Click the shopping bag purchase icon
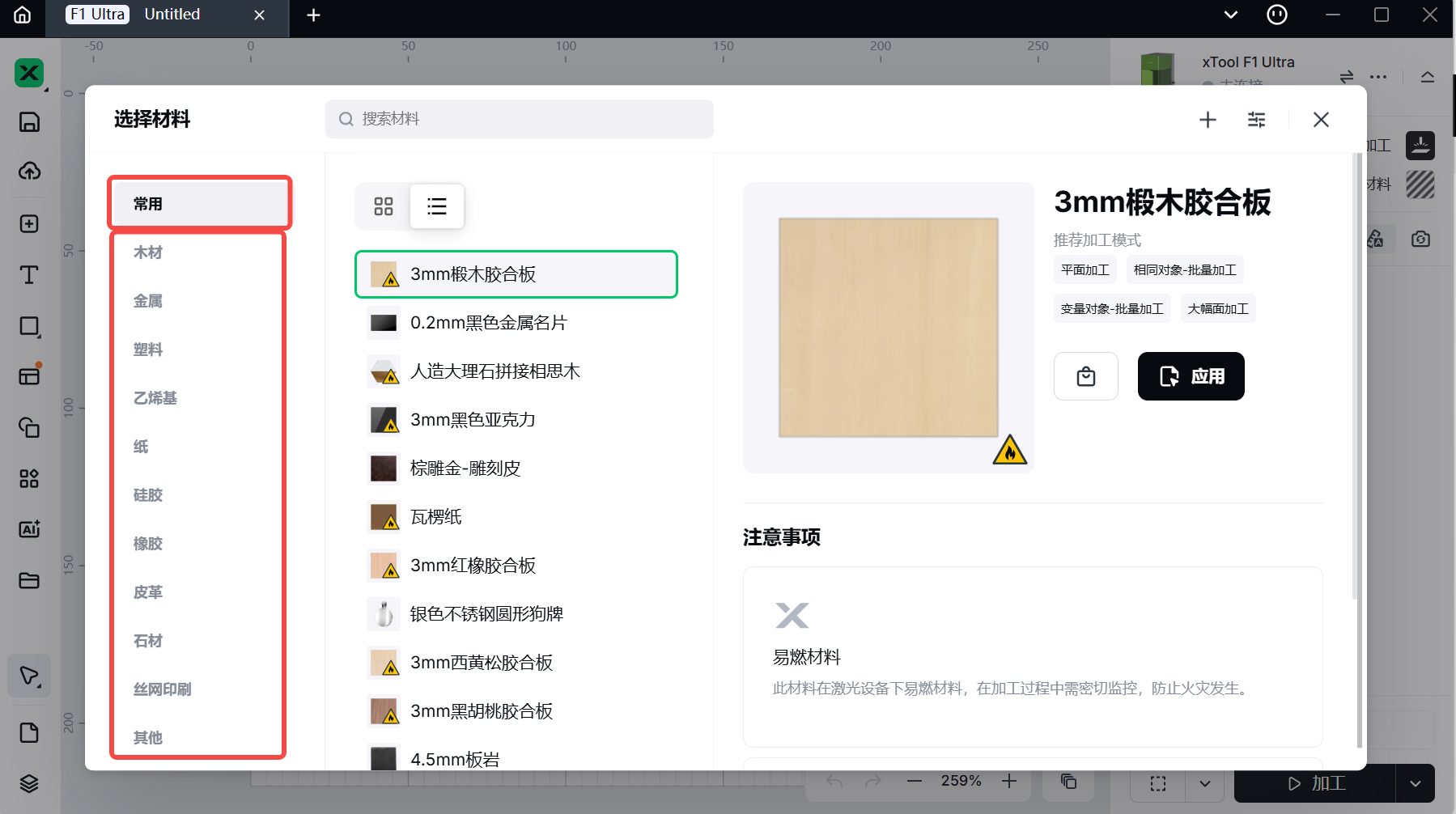Viewport: 1456px width, 814px height. point(1085,376)
